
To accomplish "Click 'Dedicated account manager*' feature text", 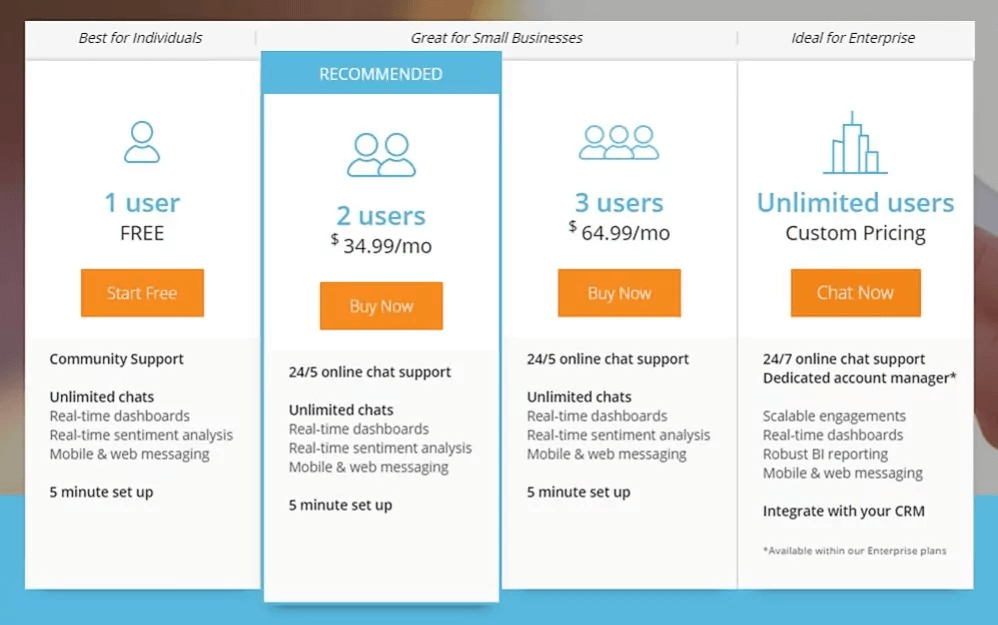I will pos(860,378).
